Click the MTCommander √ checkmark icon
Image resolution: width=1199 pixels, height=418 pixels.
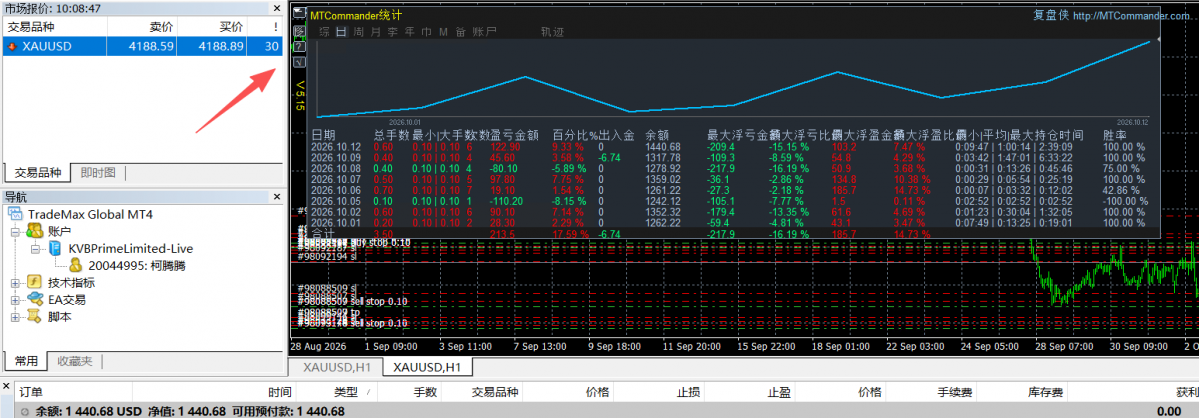[x=299, y=62]
